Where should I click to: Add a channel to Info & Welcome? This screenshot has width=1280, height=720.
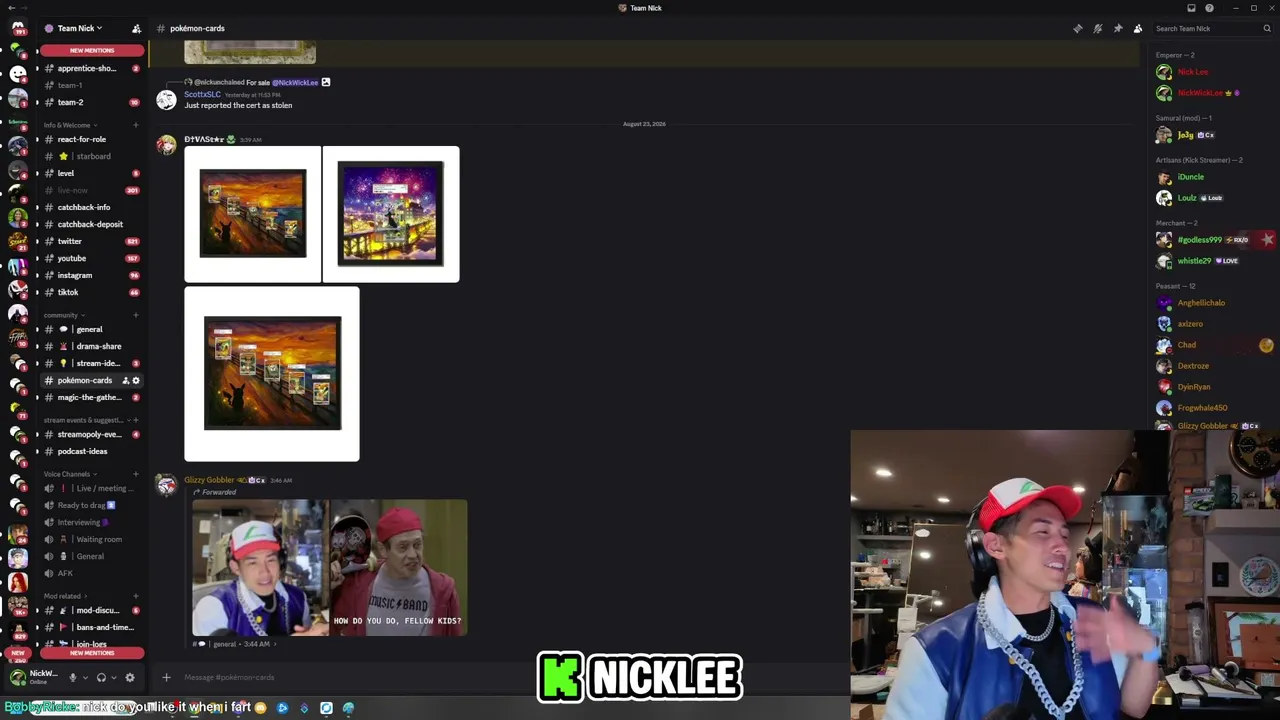[136, 125]
